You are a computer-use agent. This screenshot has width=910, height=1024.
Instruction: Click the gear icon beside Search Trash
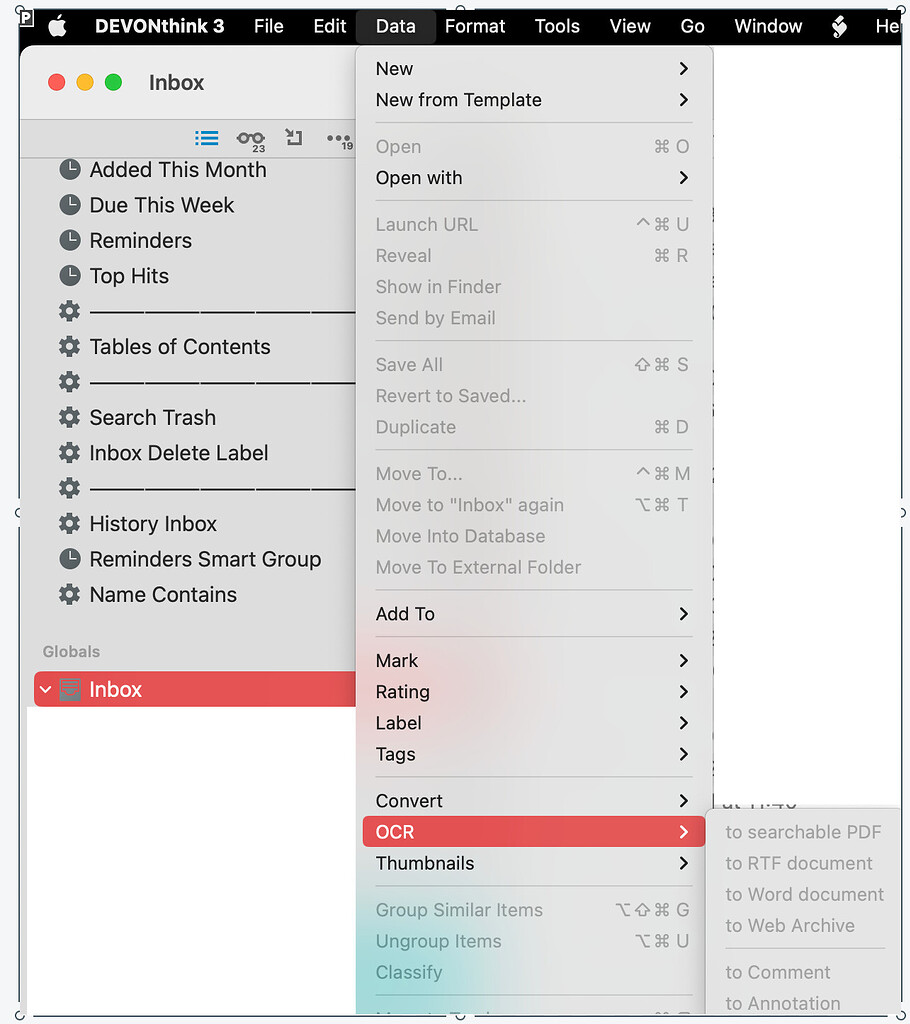pos(69,417)
